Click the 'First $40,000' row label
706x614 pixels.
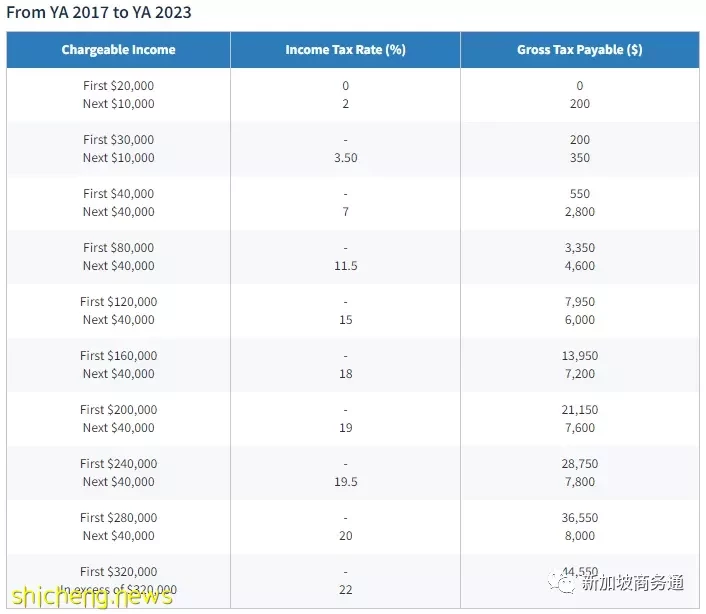118,194
